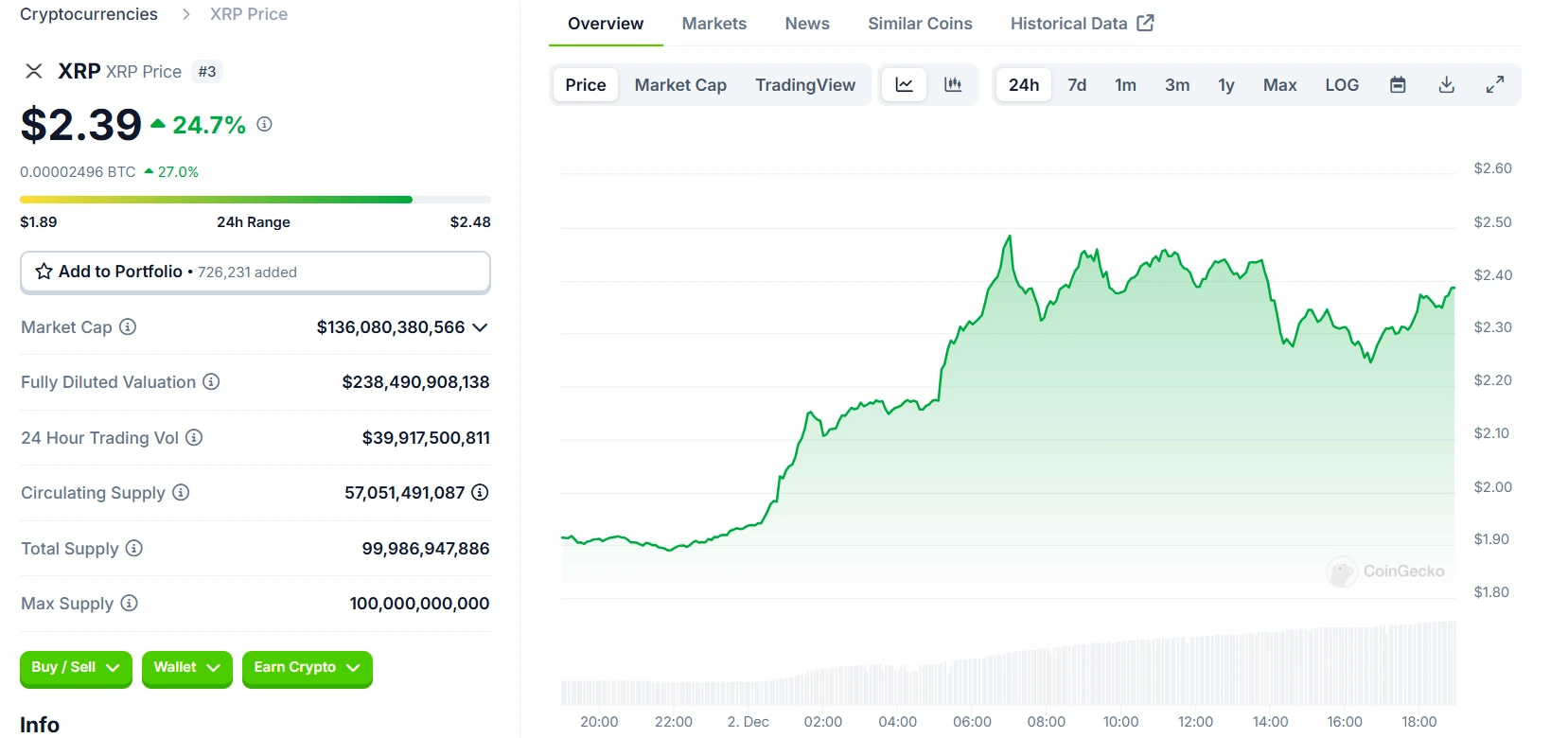Select the Max time range
The width and height of the screenshot is (1568, 738).
point(1279,85)
